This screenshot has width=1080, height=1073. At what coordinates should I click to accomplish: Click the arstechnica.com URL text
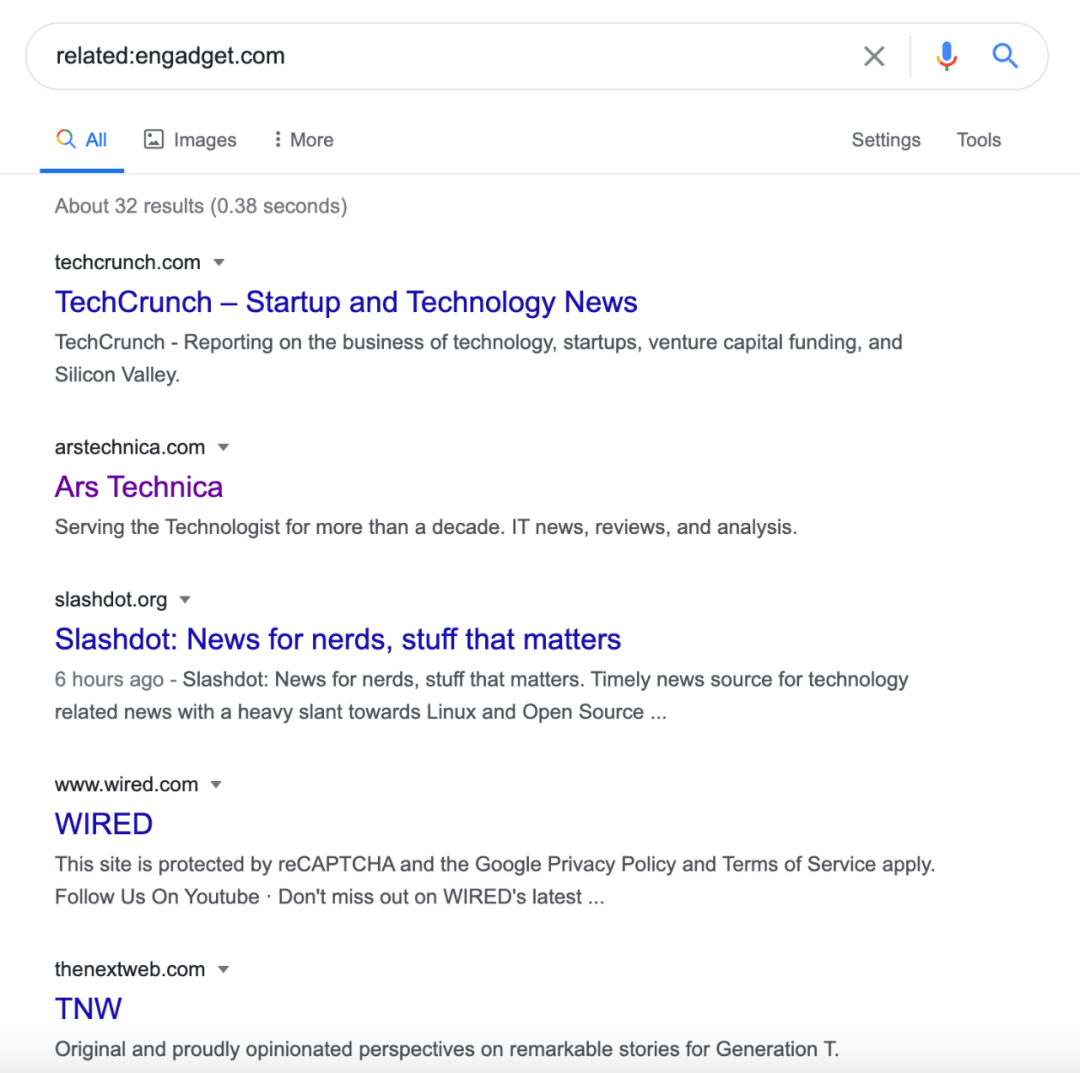point(129,448)
